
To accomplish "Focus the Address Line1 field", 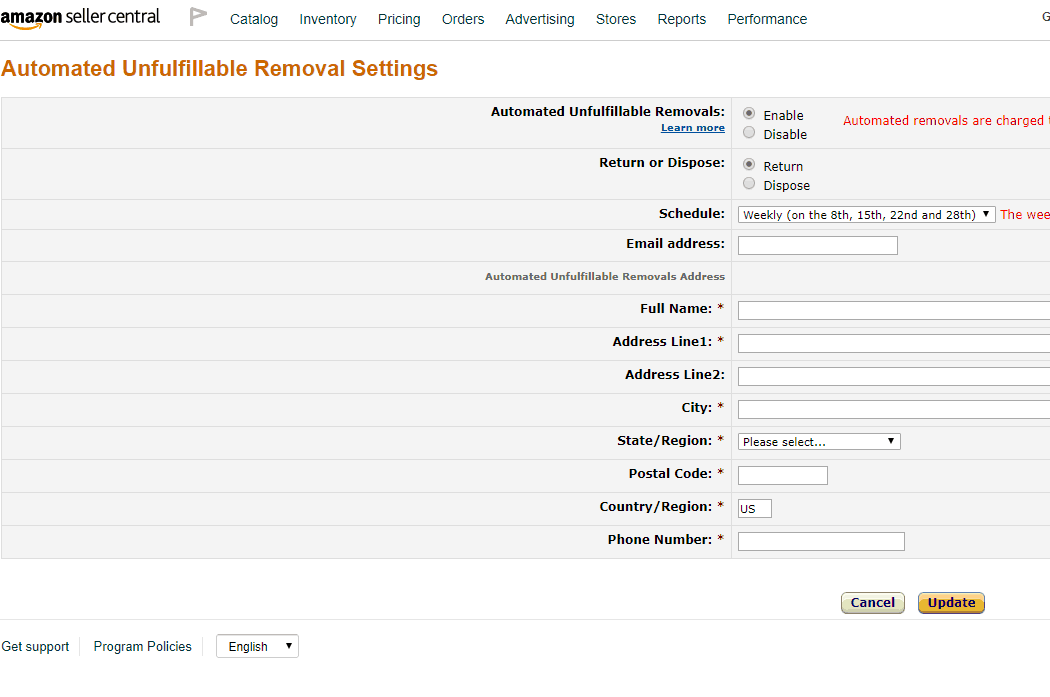I will (894, 343).
